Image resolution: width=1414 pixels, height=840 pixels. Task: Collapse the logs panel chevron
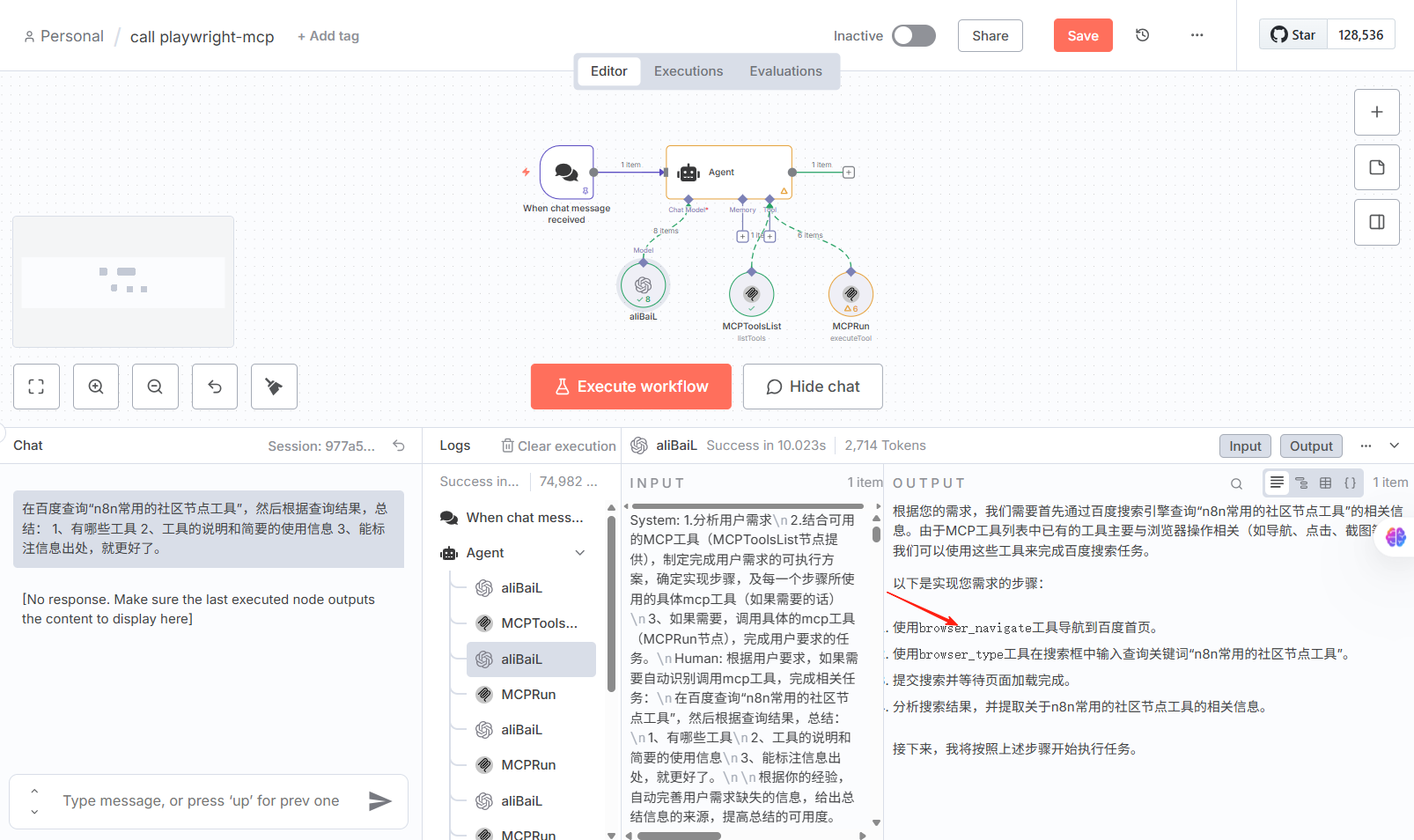[x=1394, y=446]
